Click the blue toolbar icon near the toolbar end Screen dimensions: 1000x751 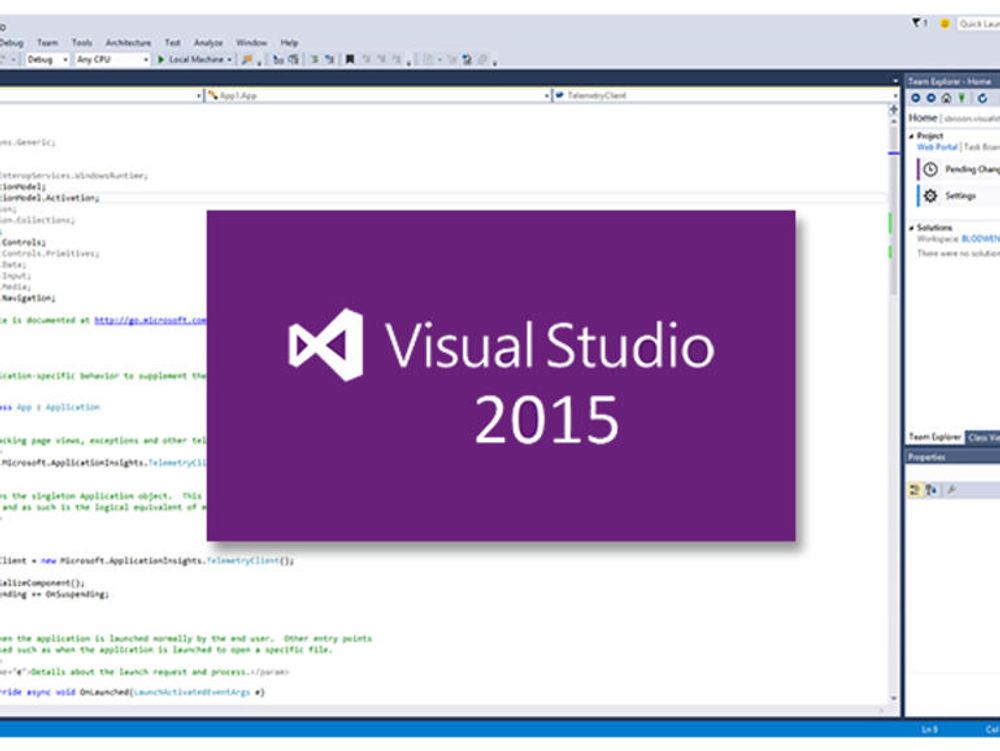pos(467,59)
